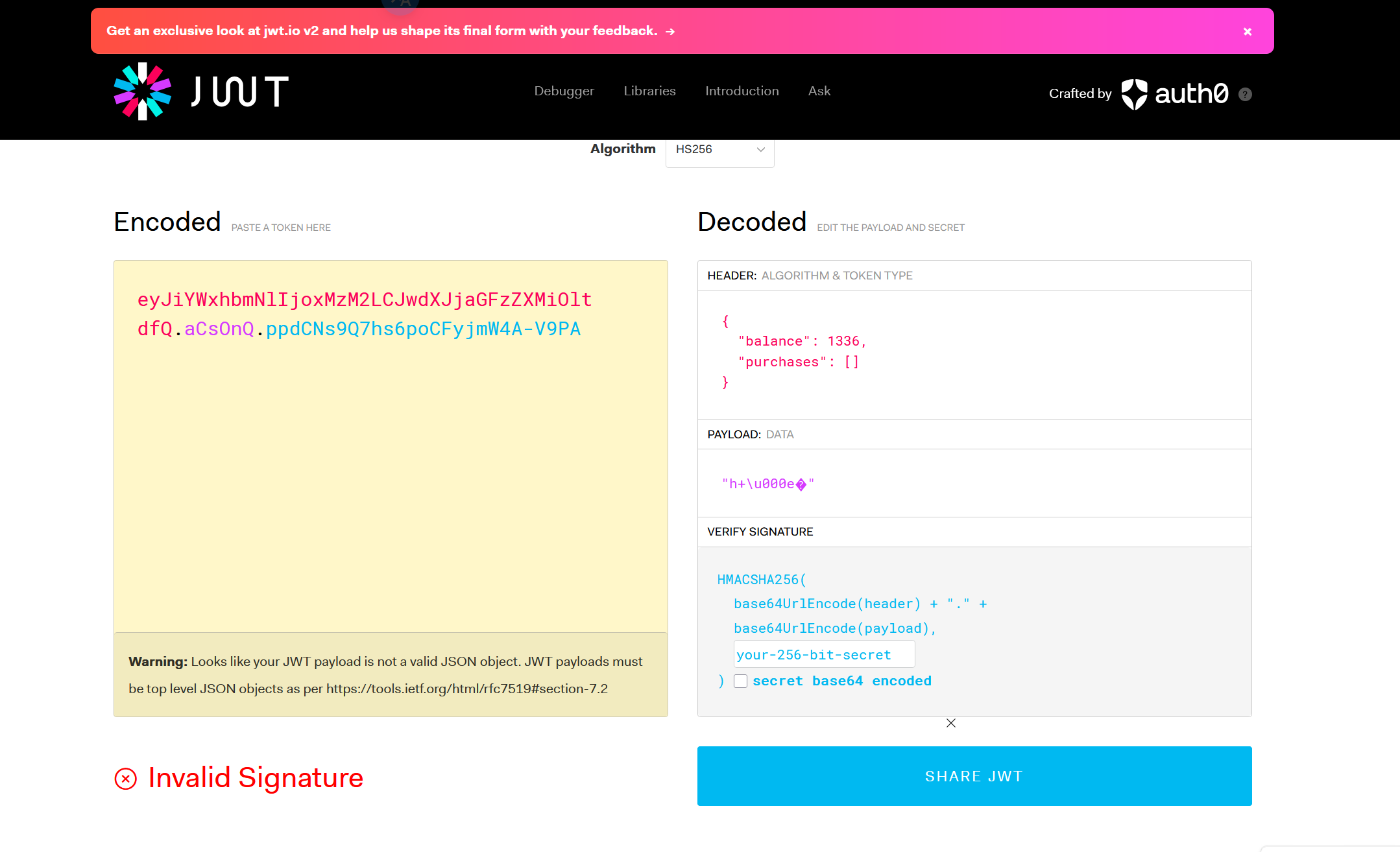The image size is (1400, 852).
Task: Click the colorful JWT pinwheel logo icon
Action: pyautogui.click(x=142, y=91)
